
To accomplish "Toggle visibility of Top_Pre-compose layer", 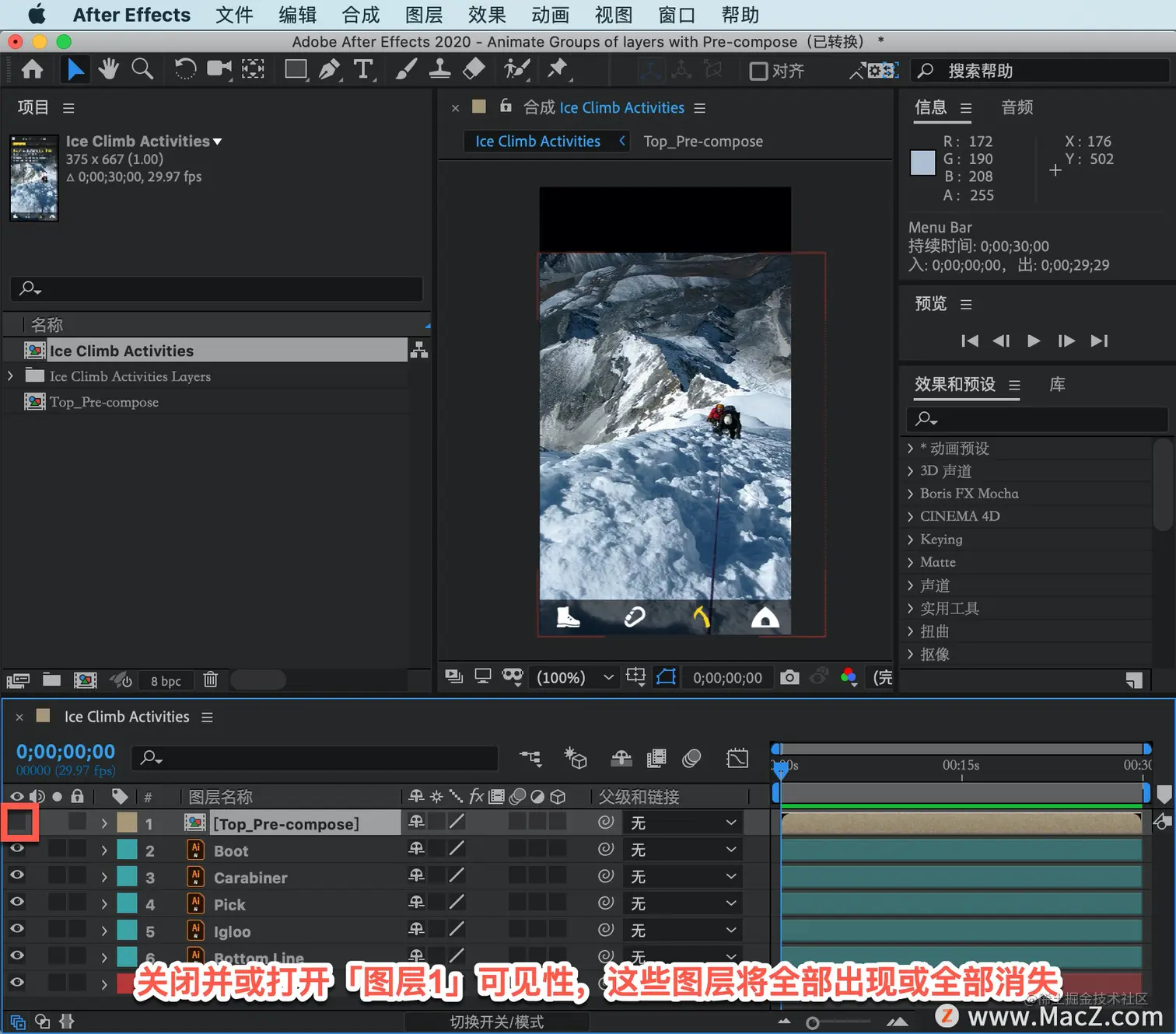I will point(19,823).
